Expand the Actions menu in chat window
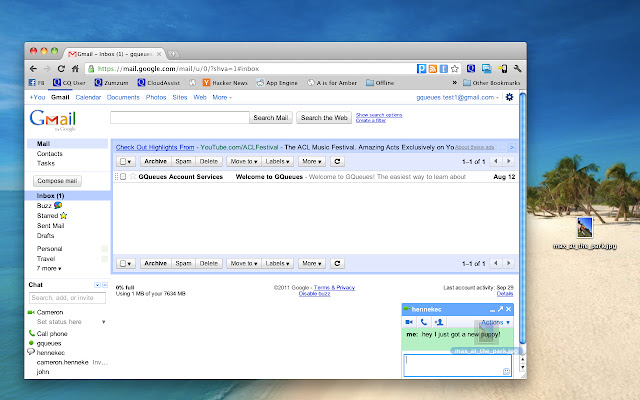This screenshot has height=400, width=640. point(496,322)
